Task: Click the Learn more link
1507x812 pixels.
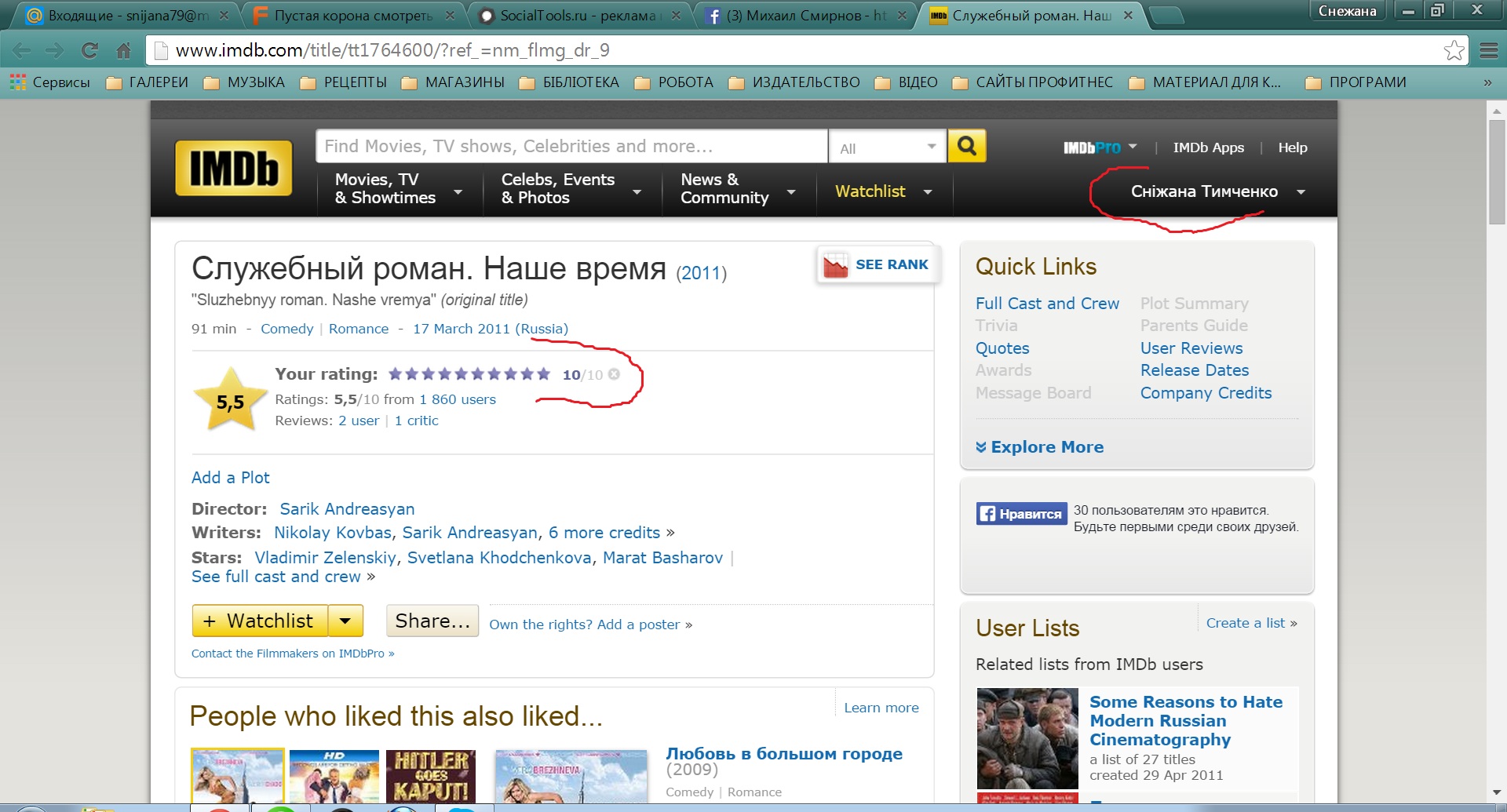Action: (x=881, y=708)
